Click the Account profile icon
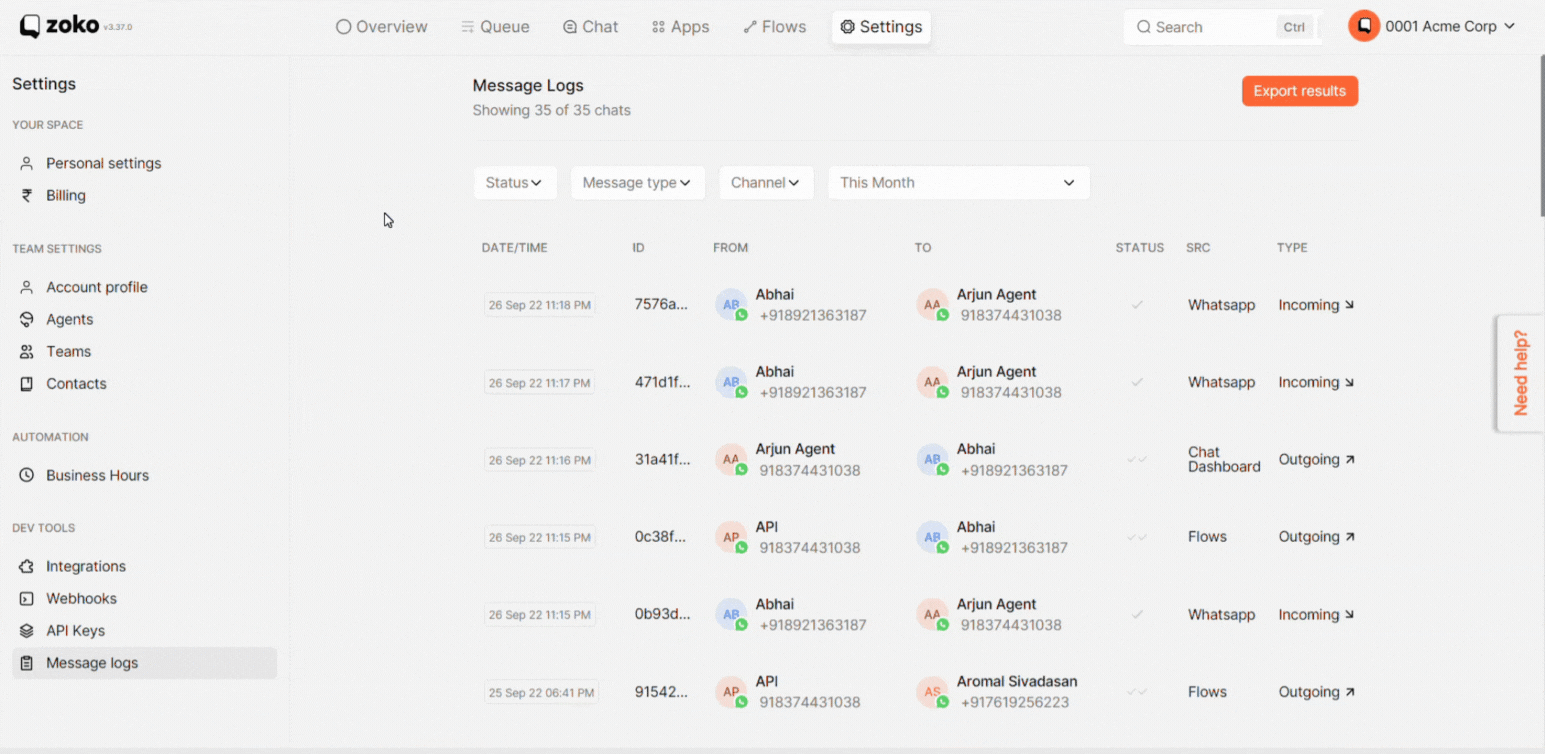Image resolution: width=1545 pixels, height=754 pixels. pos(27,287)
